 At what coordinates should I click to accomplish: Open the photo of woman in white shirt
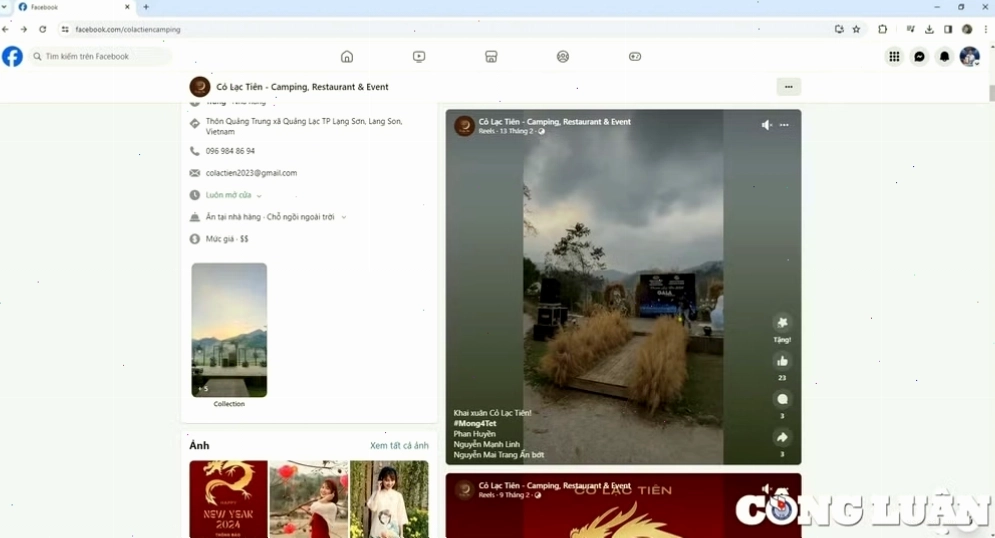[x=389, y=499]
